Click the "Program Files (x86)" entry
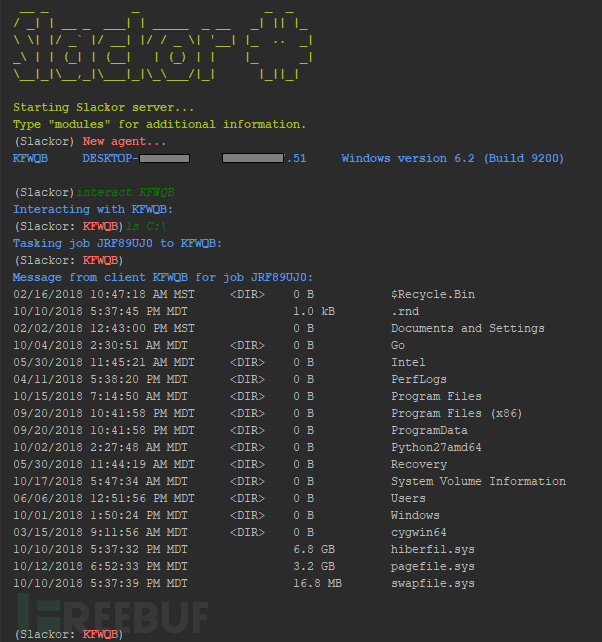Image resolution: width=602 pixels, height=642 pixels. 457,414
